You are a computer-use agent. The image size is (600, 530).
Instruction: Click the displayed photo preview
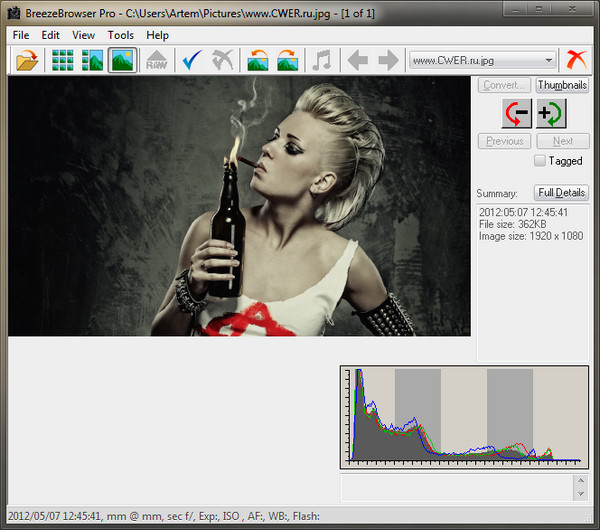coord(239,207)
